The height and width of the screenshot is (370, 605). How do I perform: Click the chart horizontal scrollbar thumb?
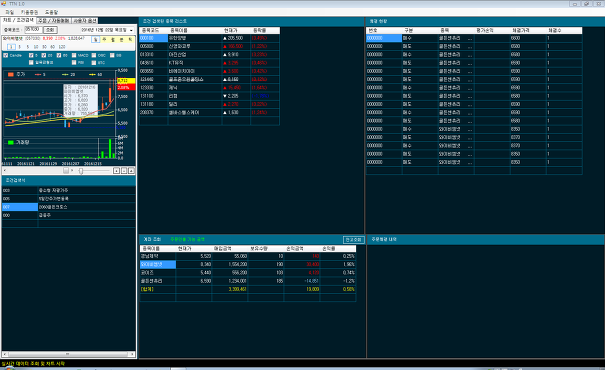tap(66, 171)
